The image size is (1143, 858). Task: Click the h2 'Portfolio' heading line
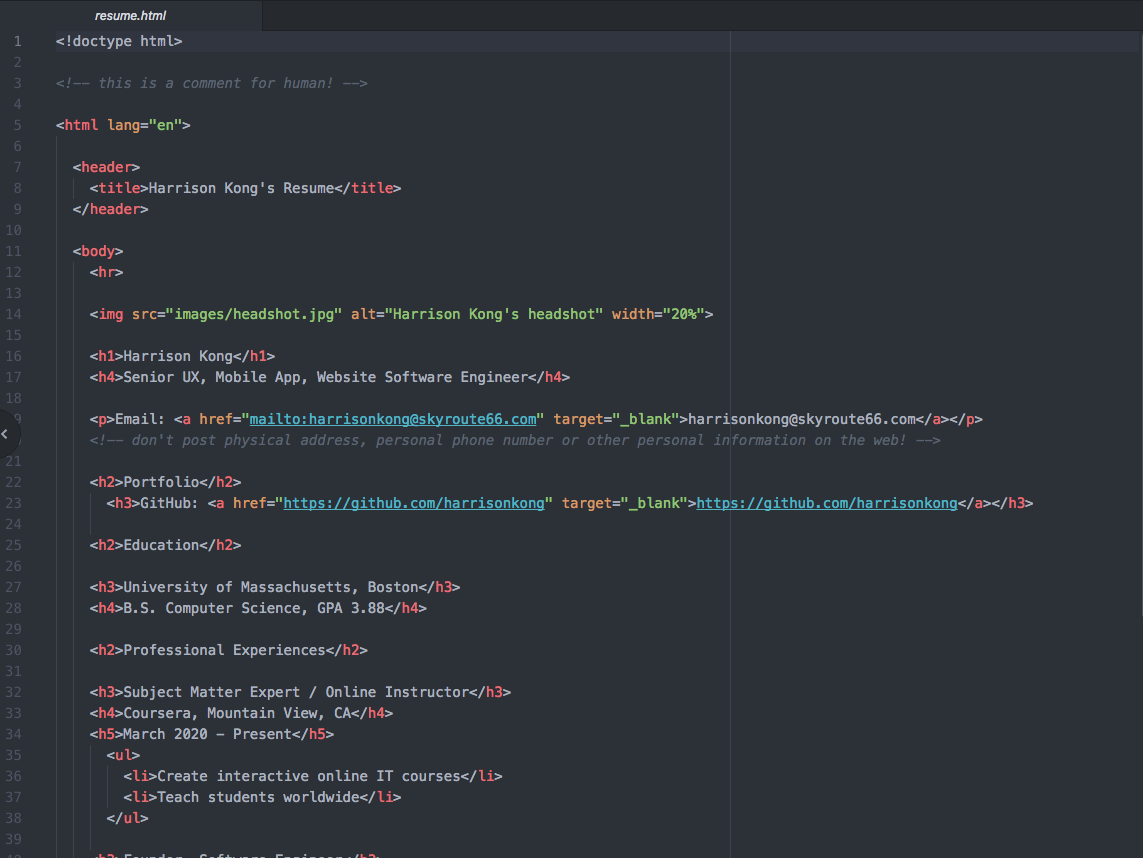tap(165, 482)
